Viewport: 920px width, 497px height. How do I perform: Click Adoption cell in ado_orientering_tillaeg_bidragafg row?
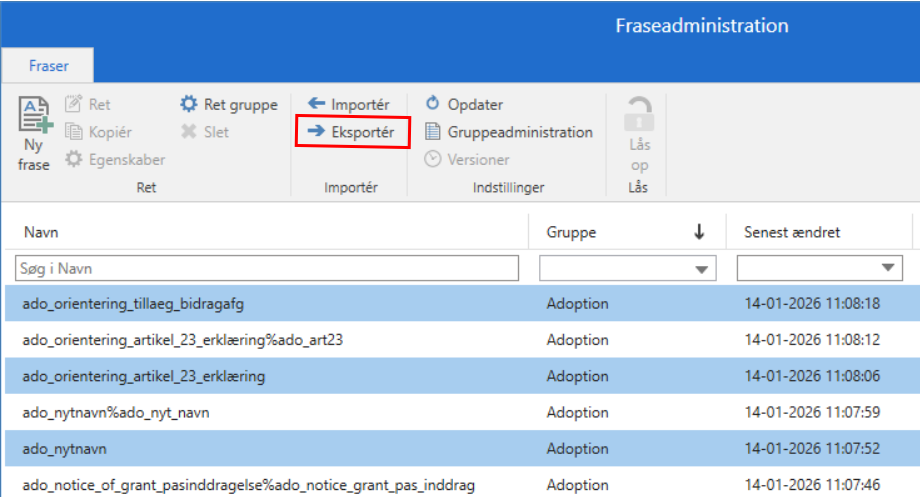pos(577,303)
